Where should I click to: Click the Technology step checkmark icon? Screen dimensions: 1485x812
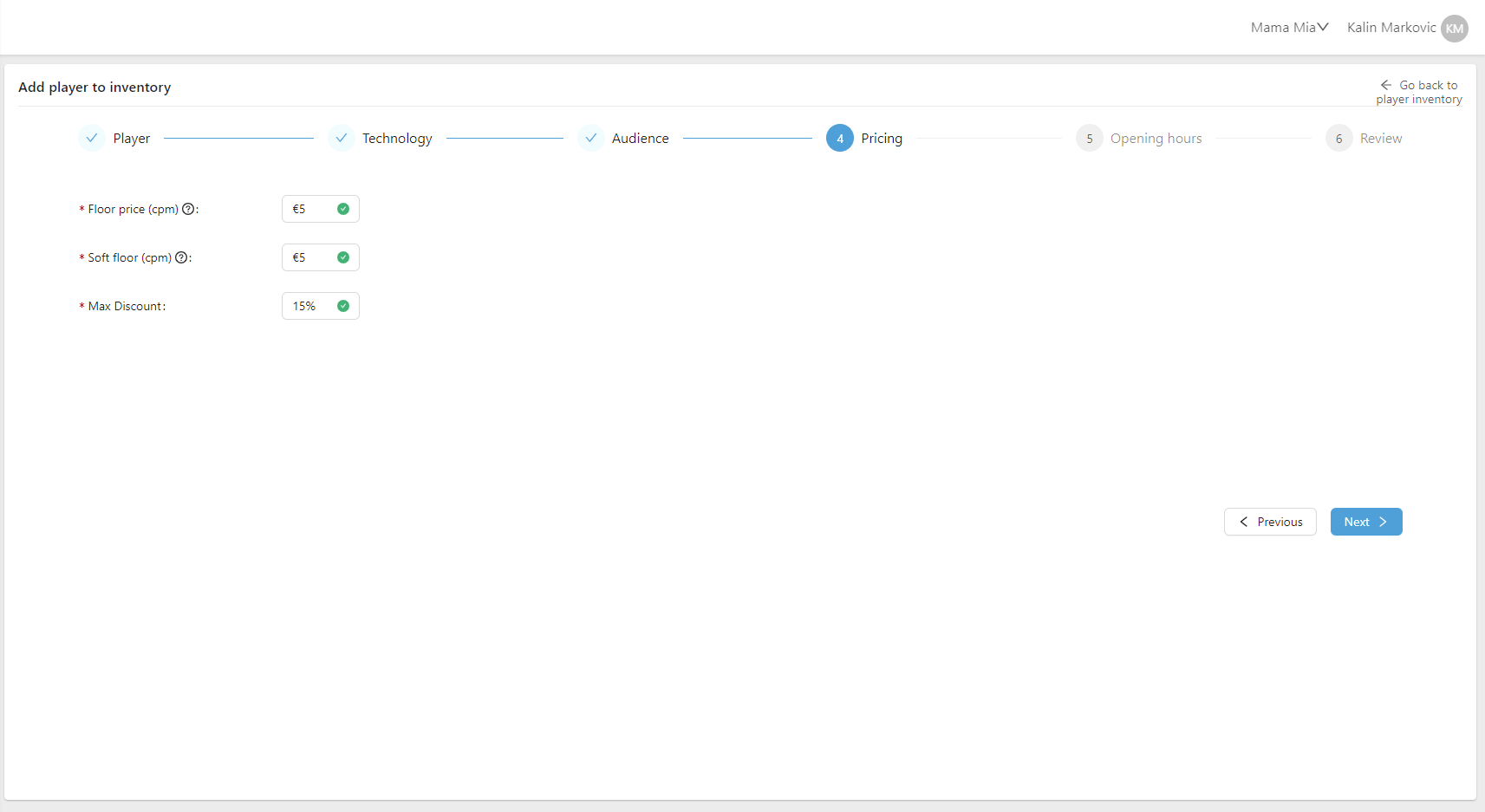[342, 138]
